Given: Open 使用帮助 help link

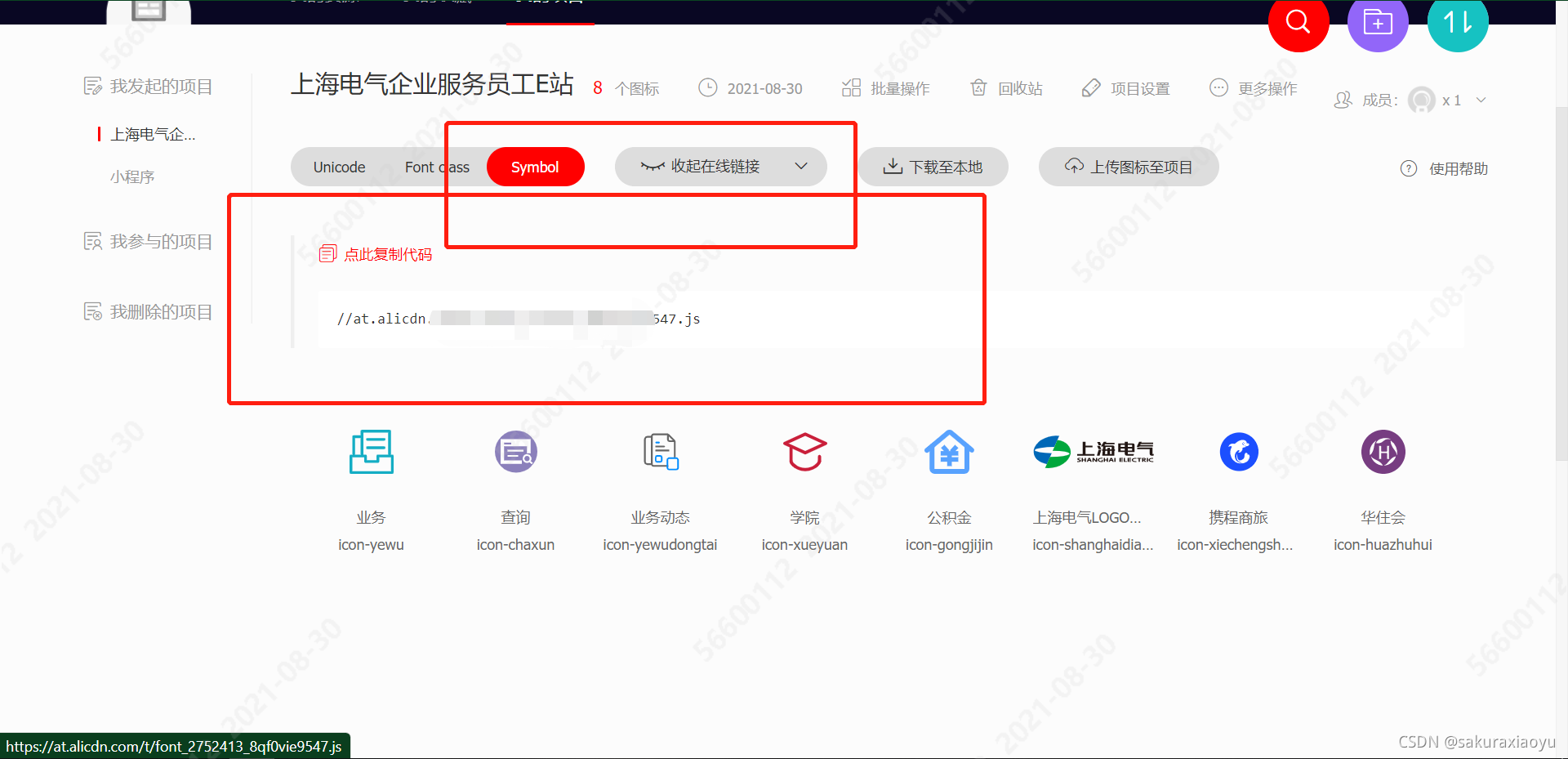Looking at the screenshot, I should pyautogui.click(x=1445, y=168).
